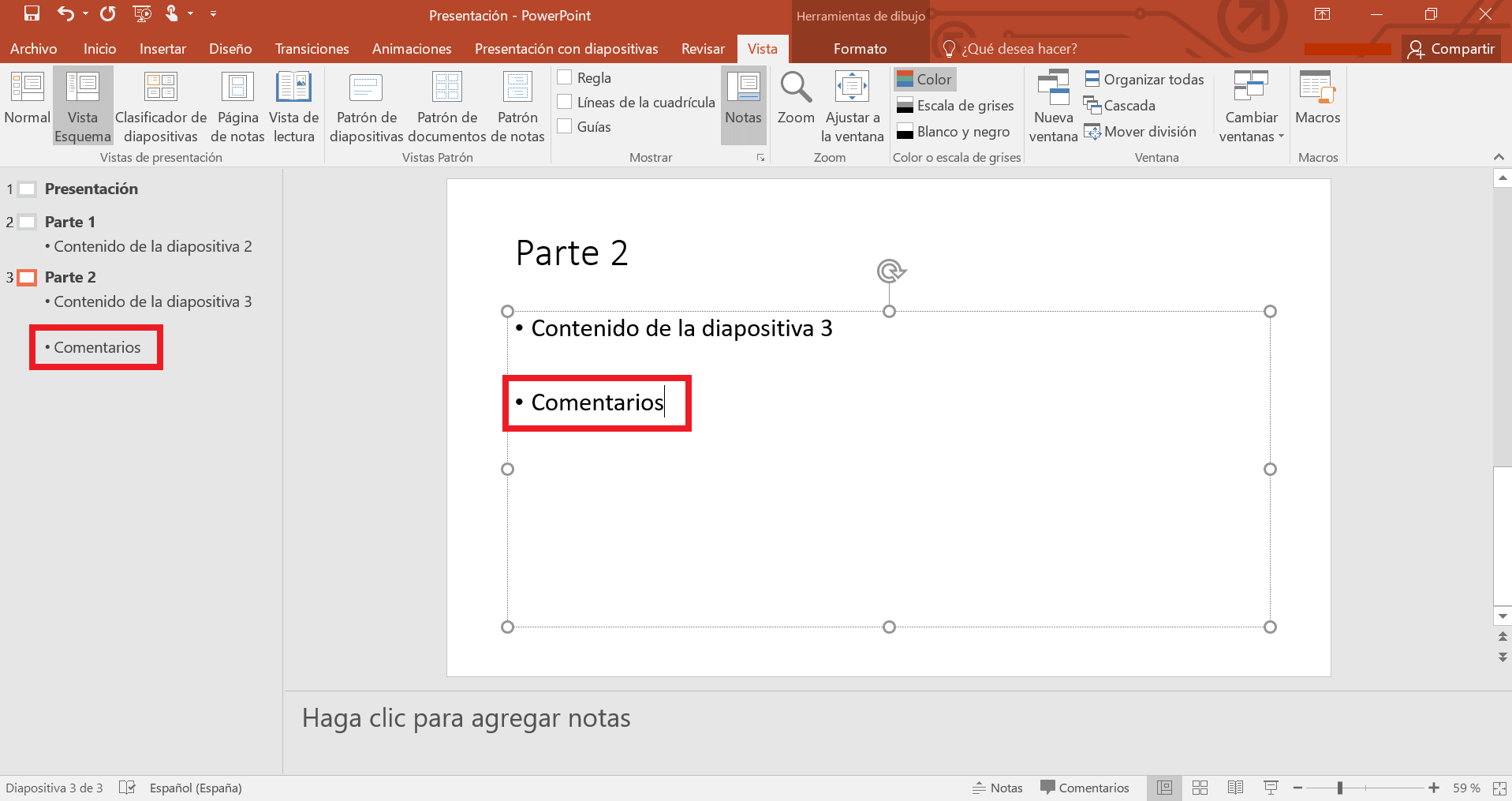Open Patrón de documentos

pos(447,107)
